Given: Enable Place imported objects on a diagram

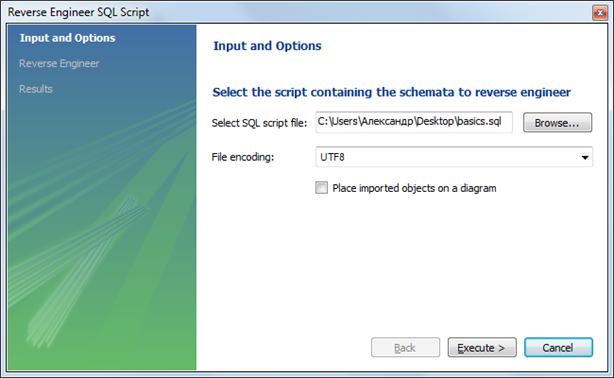Looking at the screenshot, I should [x=321, y=188].
